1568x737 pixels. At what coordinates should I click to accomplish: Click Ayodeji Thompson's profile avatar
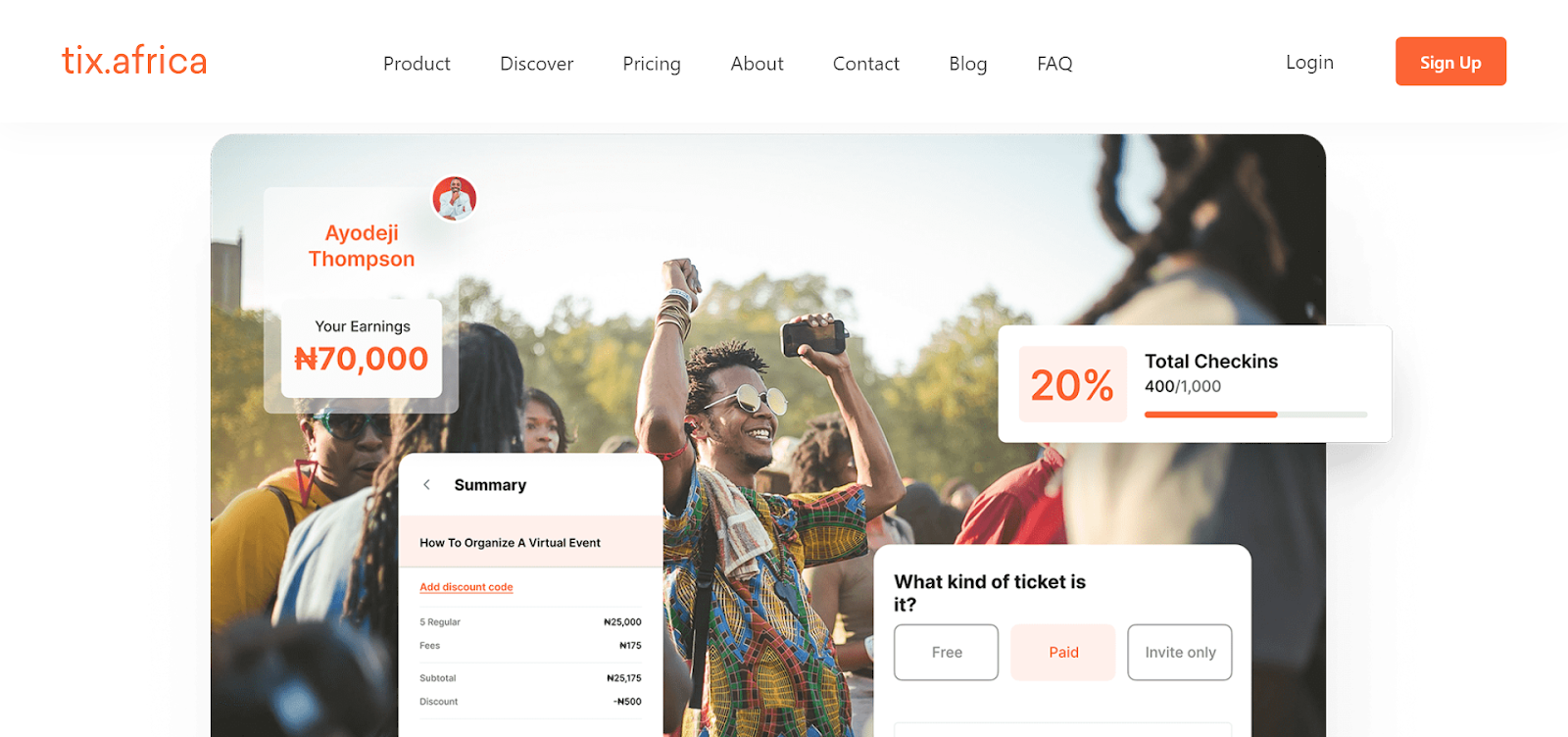[x=455, y=199]
